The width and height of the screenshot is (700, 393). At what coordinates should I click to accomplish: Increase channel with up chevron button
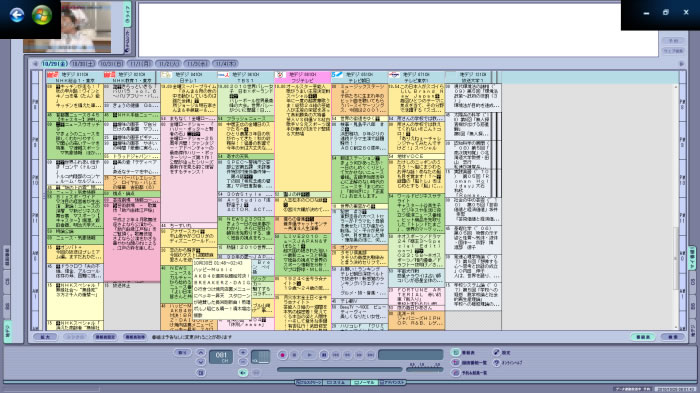(x=200, y=352)
